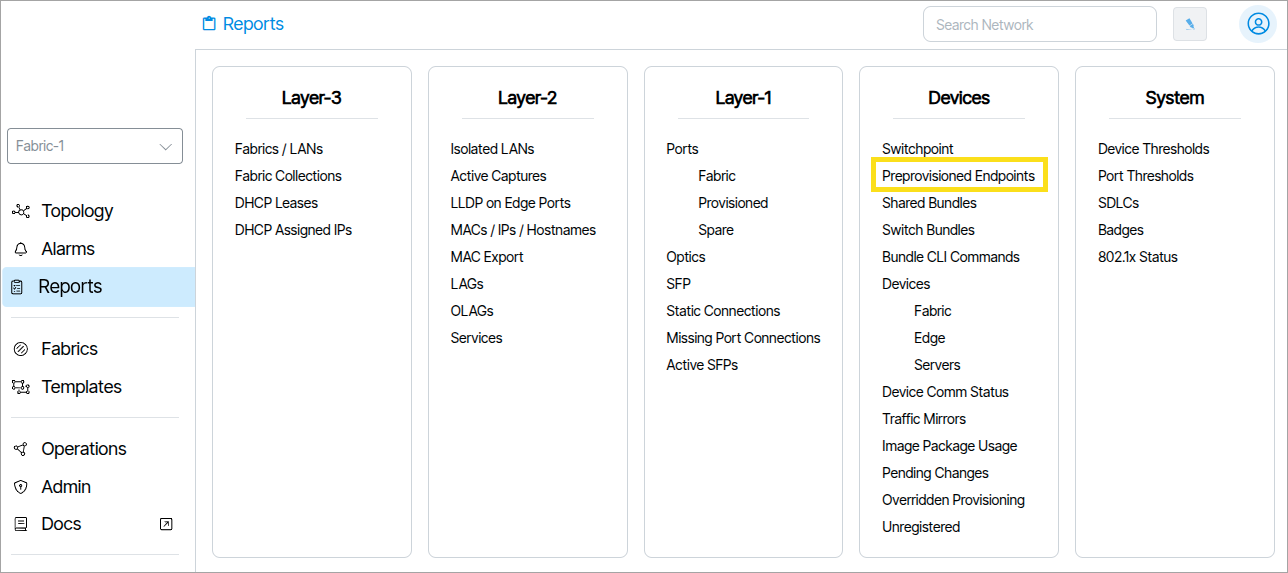Screen dimensions: 1288x573
Task: Open the Docs sidebar menu item
Action: (61, 524)
